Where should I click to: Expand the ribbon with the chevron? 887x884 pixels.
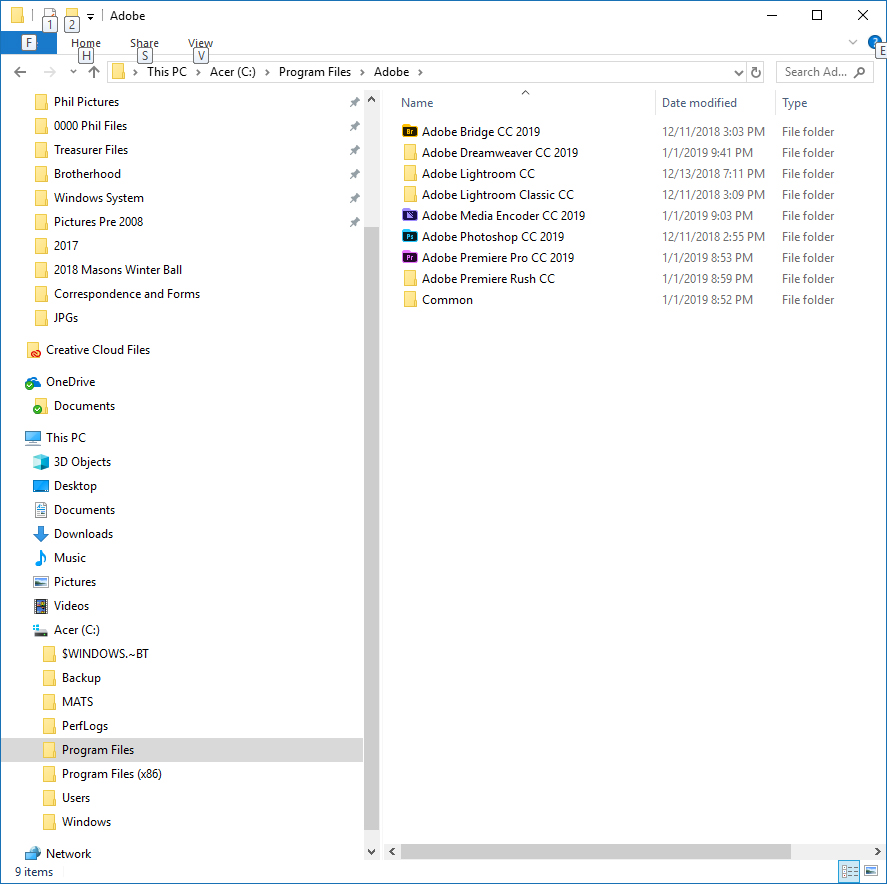pos(853,42)
